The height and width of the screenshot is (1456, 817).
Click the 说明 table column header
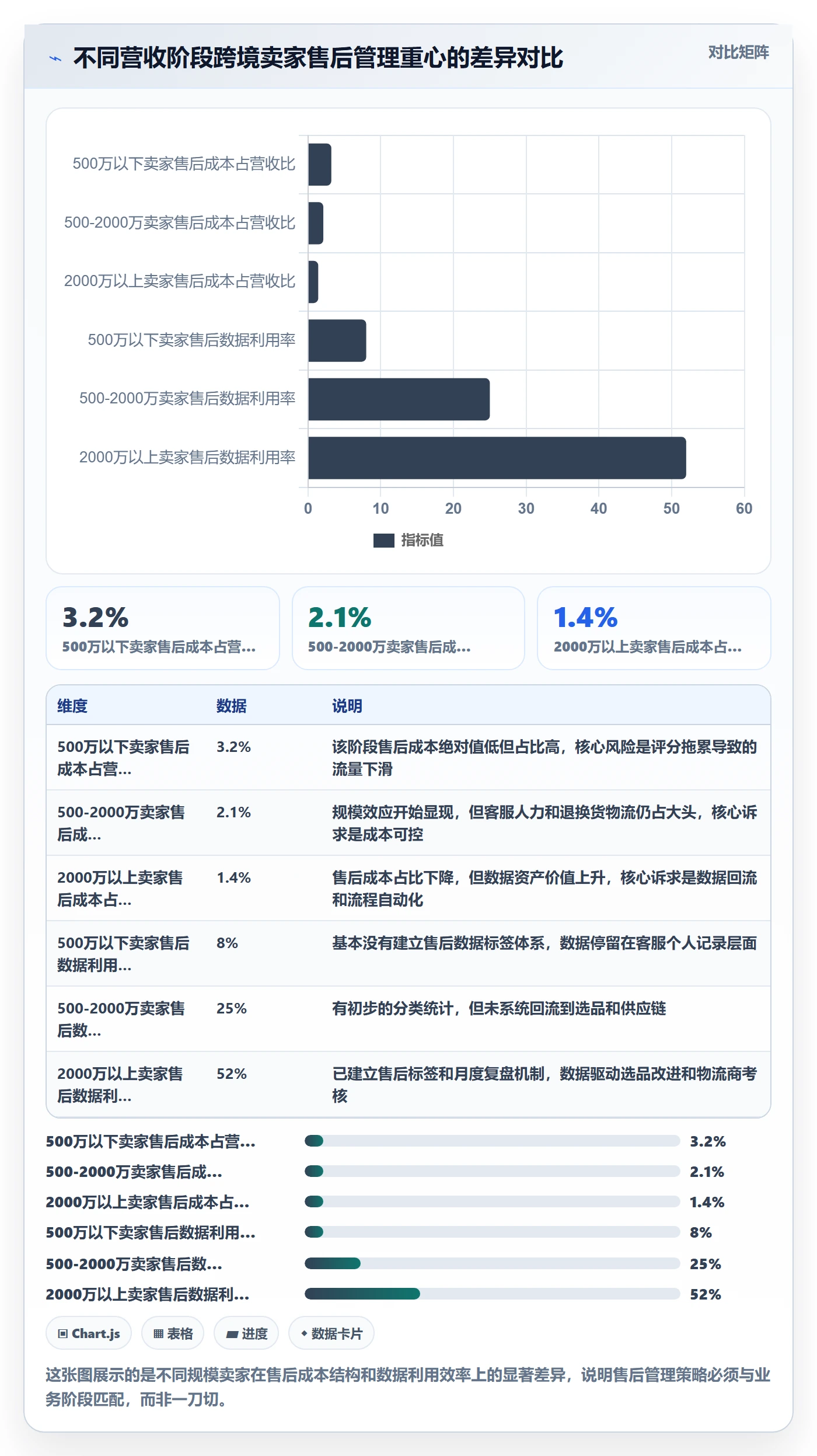click(347, 706)
